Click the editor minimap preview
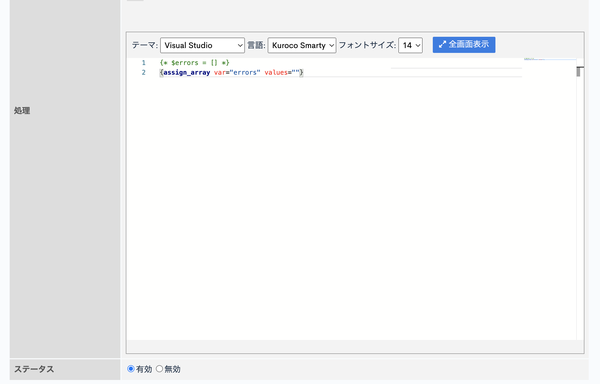The image size is (600, 384). (549, 60)
